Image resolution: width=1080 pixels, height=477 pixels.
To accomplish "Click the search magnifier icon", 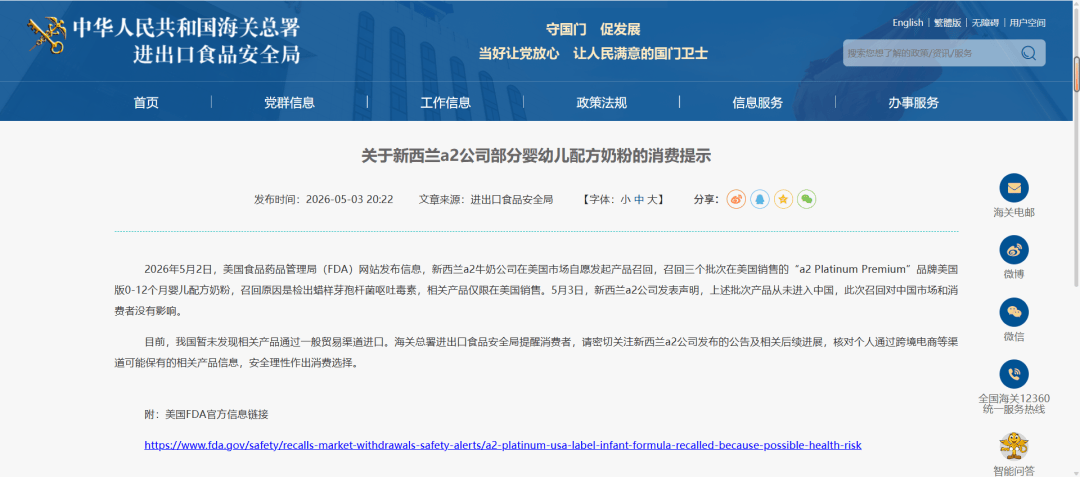I will pyautogui.click(x=1028, y=53).
